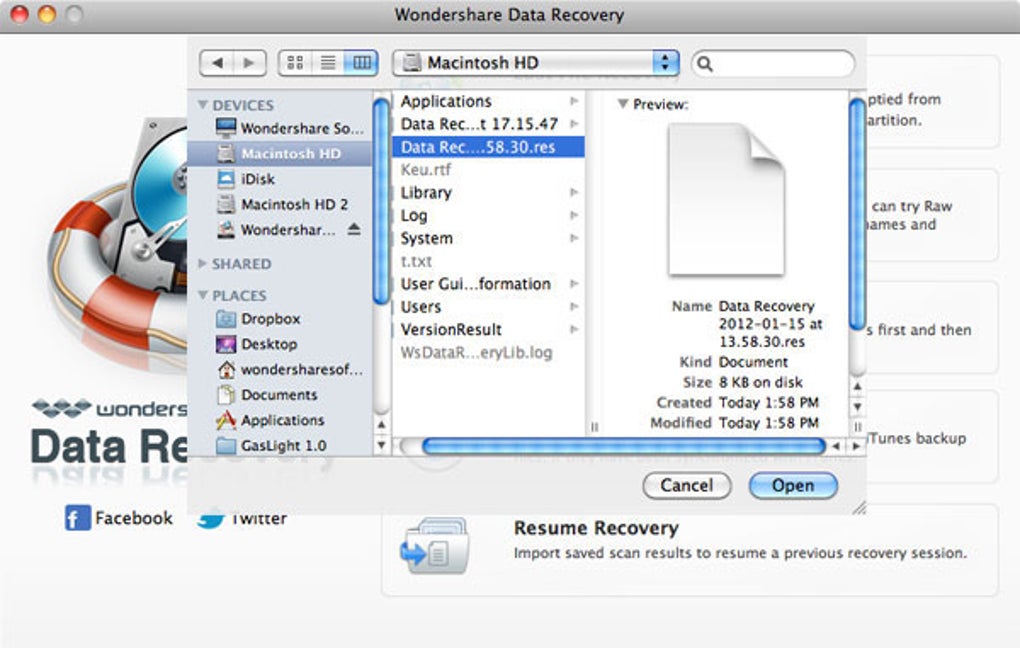The height and width of the screenshot is (648, 1020).
Task: Click the Resume Recovery folder icon
Action: tap(434, 546)
